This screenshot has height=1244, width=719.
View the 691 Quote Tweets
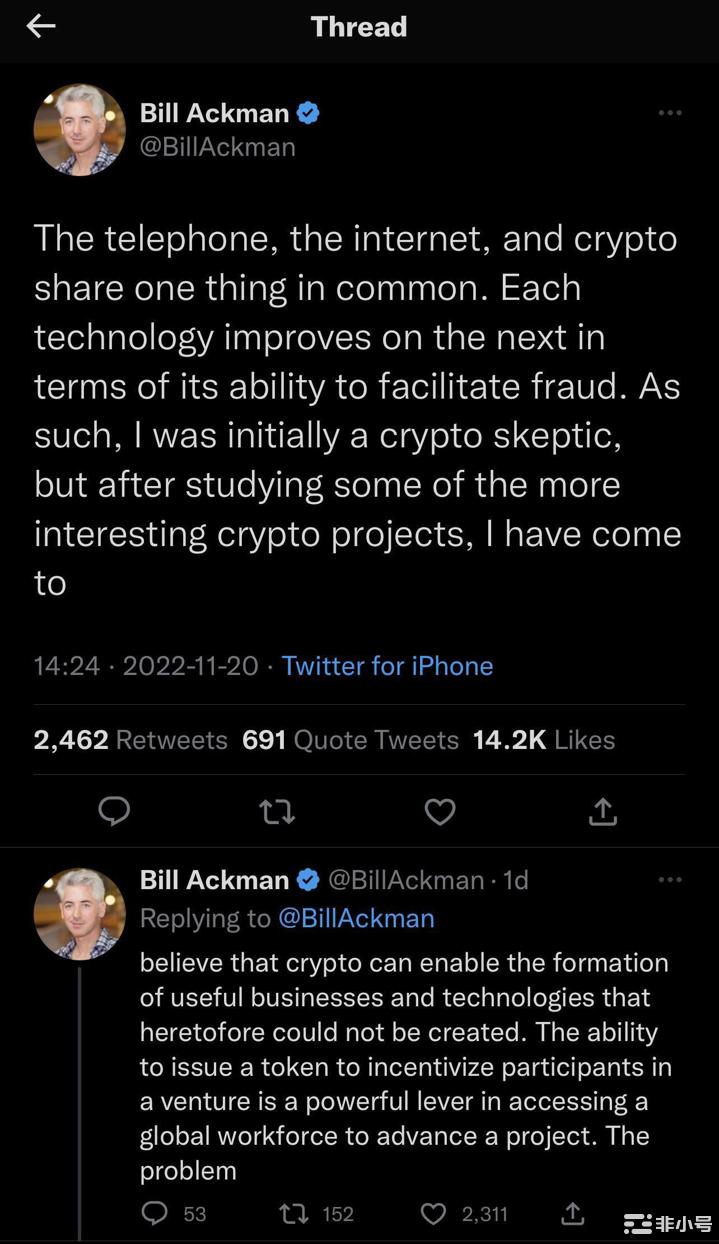coord(350,740)
